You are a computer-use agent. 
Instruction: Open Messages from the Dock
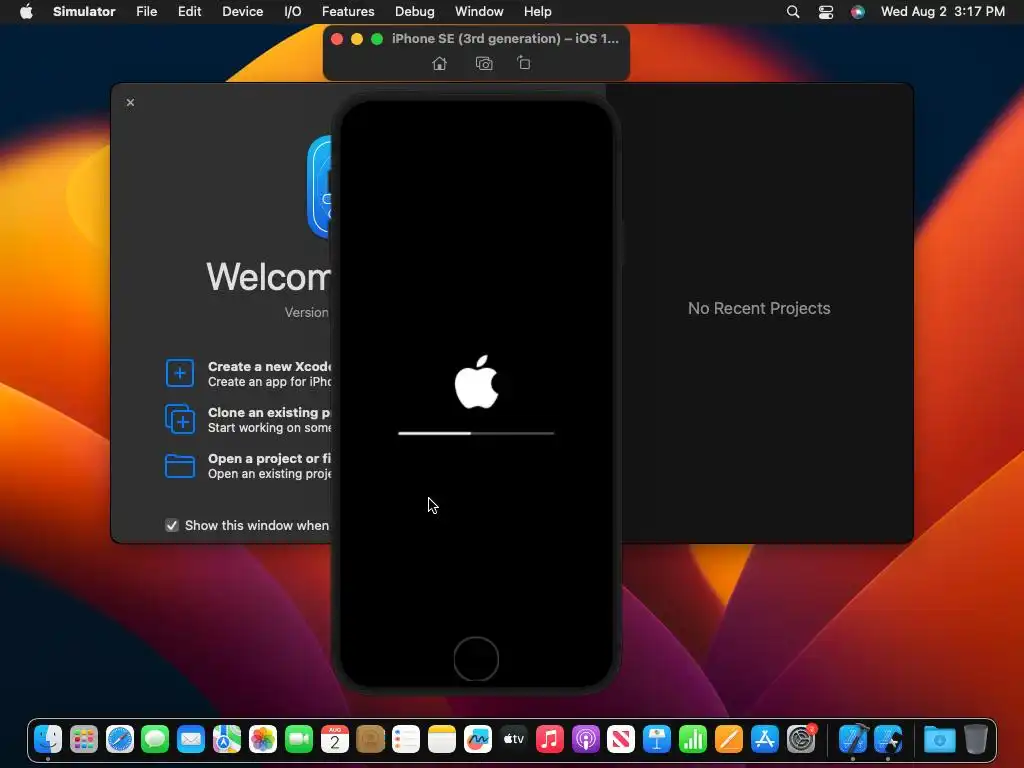point(155,739)
